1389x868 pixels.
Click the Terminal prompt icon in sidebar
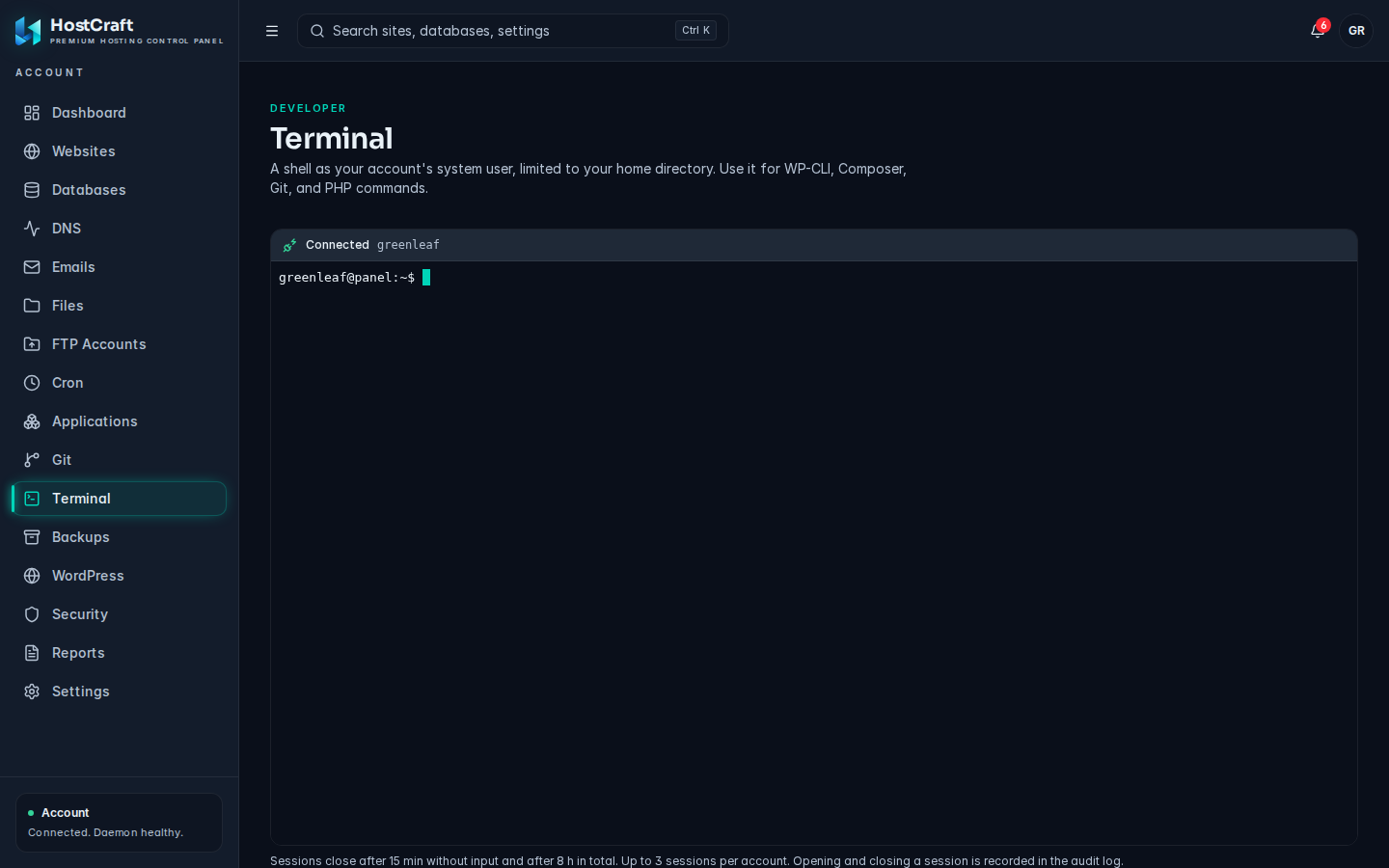pos(32,499)
